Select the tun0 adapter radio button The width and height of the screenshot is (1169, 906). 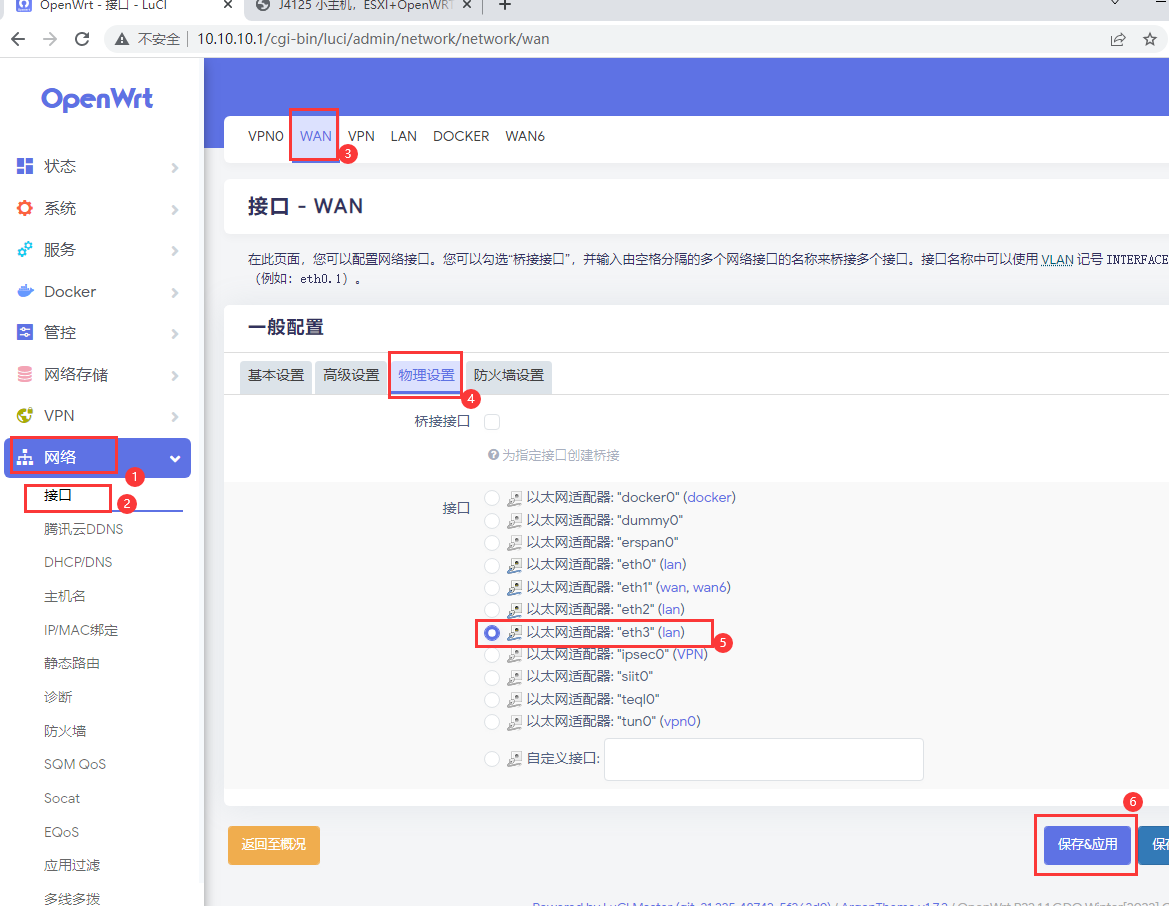pos(492,722)
